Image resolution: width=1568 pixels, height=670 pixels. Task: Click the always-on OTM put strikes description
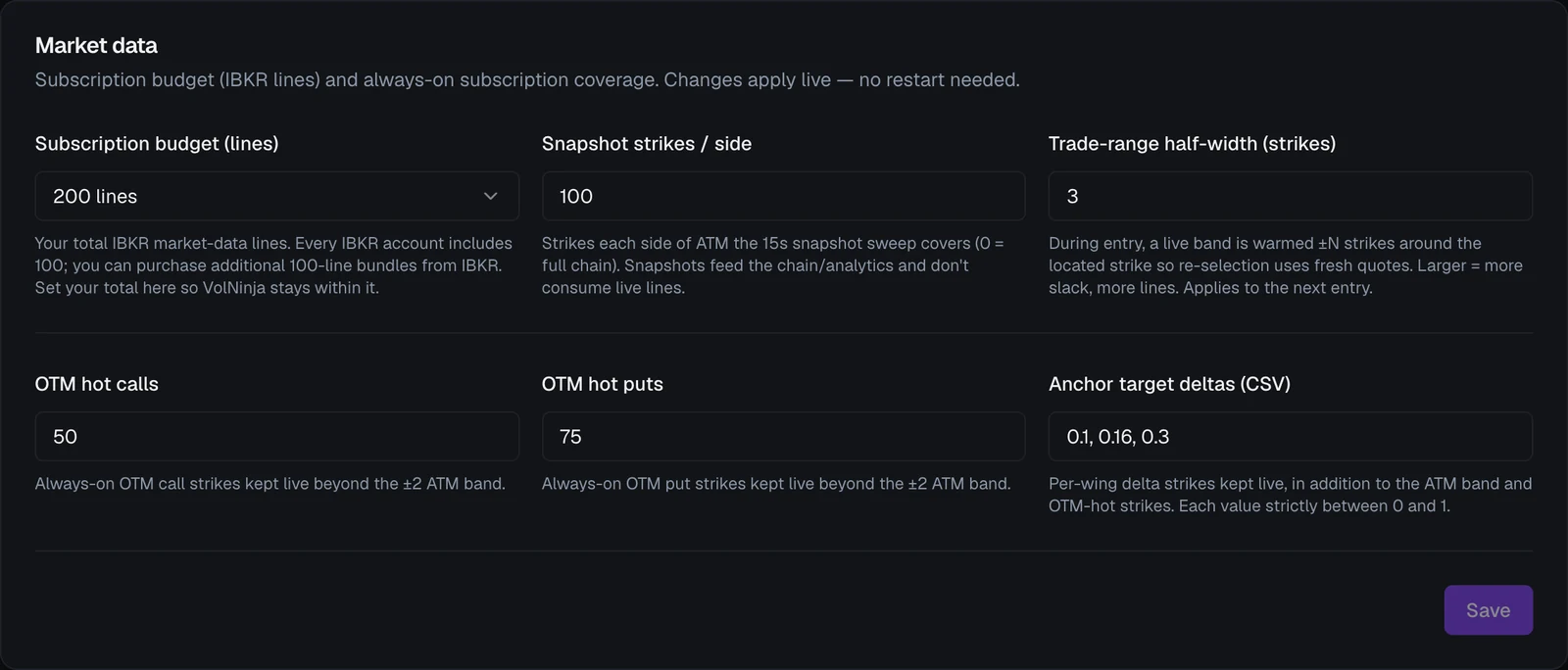point(776,484)
